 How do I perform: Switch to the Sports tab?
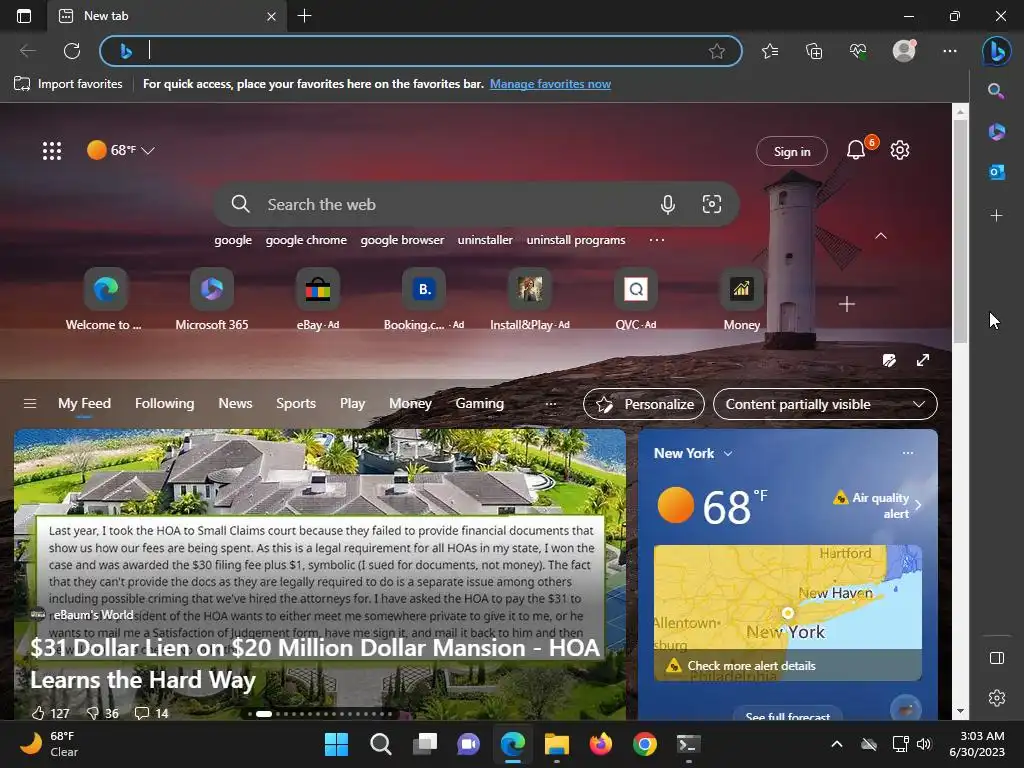(296, 404)
